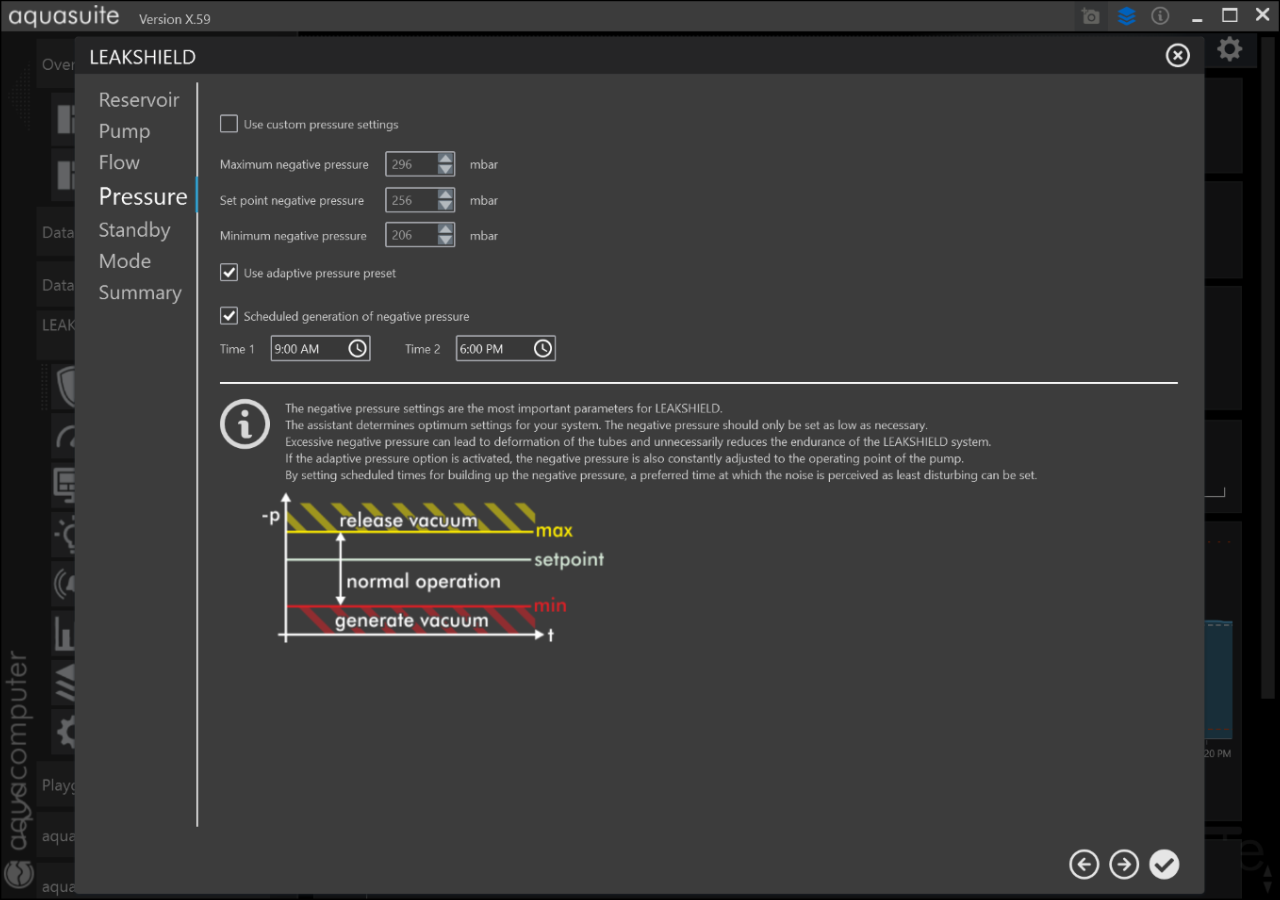Go back with the left arrow button
The height and width of the screenshot is (900, 1280).
[1084, 864]
